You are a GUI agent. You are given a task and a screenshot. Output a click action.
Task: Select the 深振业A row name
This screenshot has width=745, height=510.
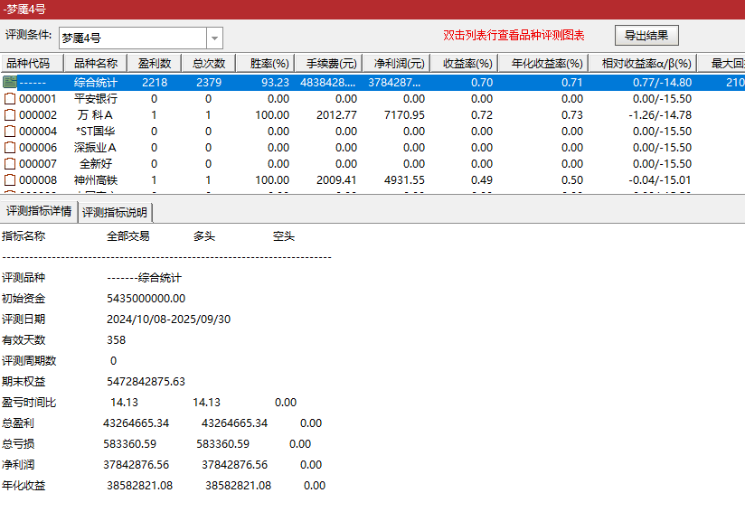tap(96, 147)
